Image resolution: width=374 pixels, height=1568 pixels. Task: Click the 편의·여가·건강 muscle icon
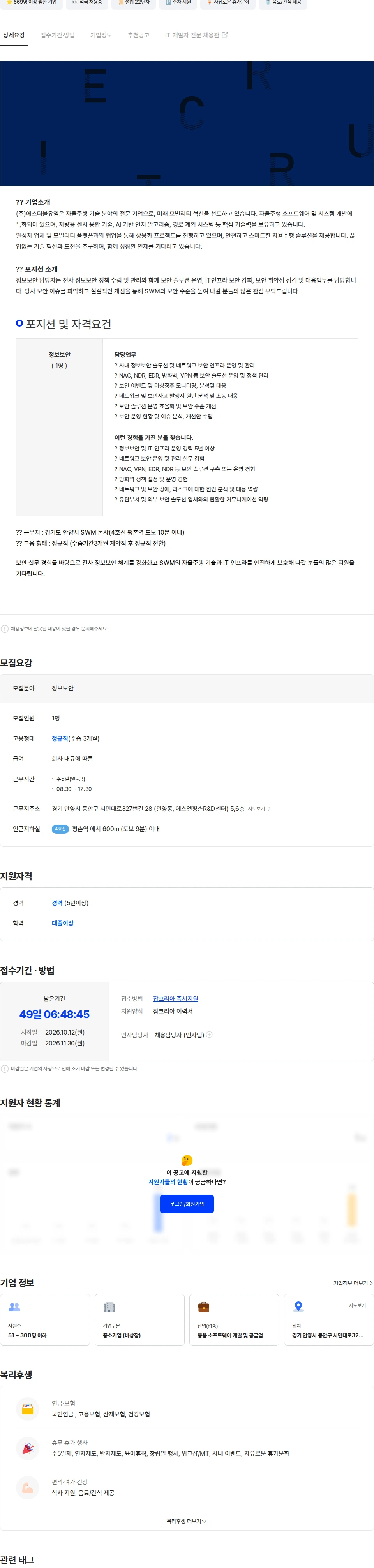tap(27, 1488)
